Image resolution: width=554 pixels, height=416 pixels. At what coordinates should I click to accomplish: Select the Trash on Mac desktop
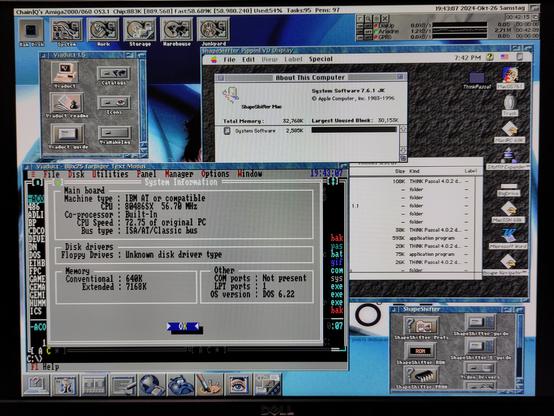pos(509,105)
